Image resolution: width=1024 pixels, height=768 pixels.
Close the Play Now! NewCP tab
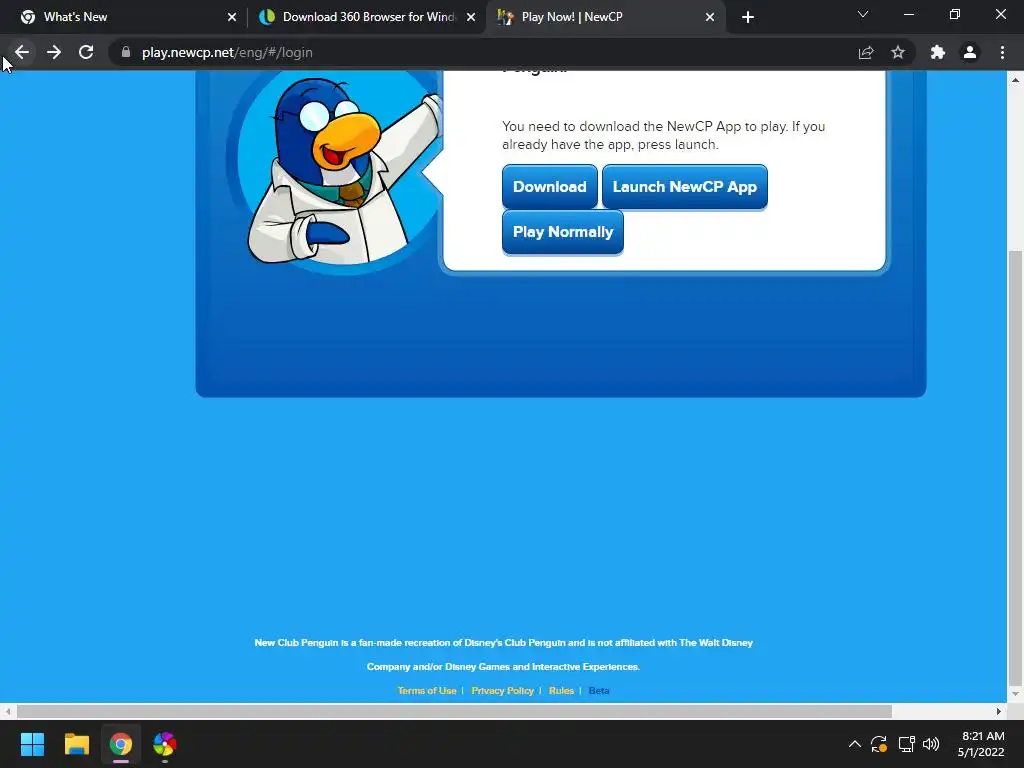(710, 17)
